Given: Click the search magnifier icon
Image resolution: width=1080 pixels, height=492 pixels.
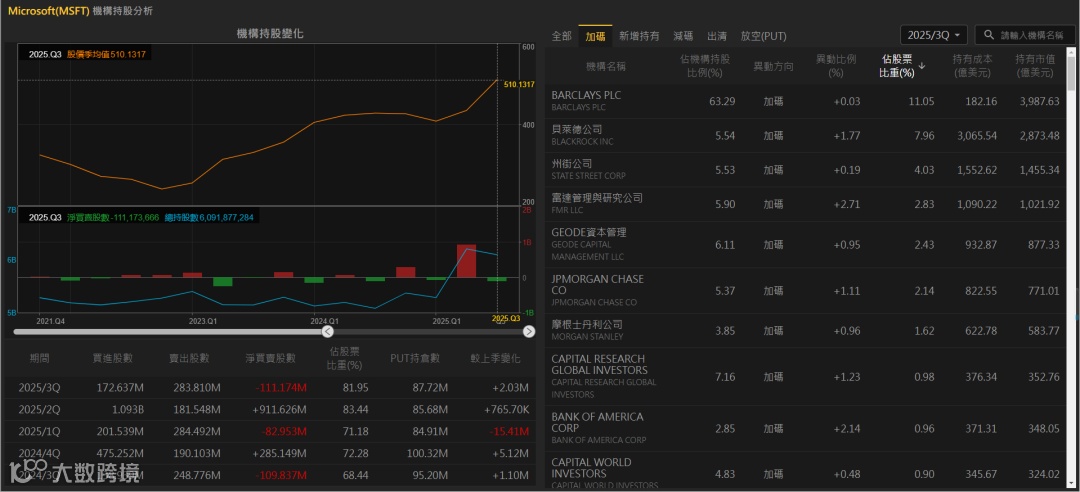Looking at the screenshot, I should (x=989, y=35).
